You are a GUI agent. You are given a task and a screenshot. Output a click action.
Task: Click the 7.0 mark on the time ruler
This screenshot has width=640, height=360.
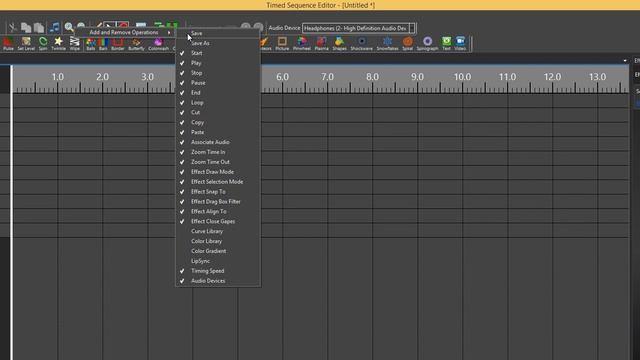pyautogui.click(x=327, y=77)
